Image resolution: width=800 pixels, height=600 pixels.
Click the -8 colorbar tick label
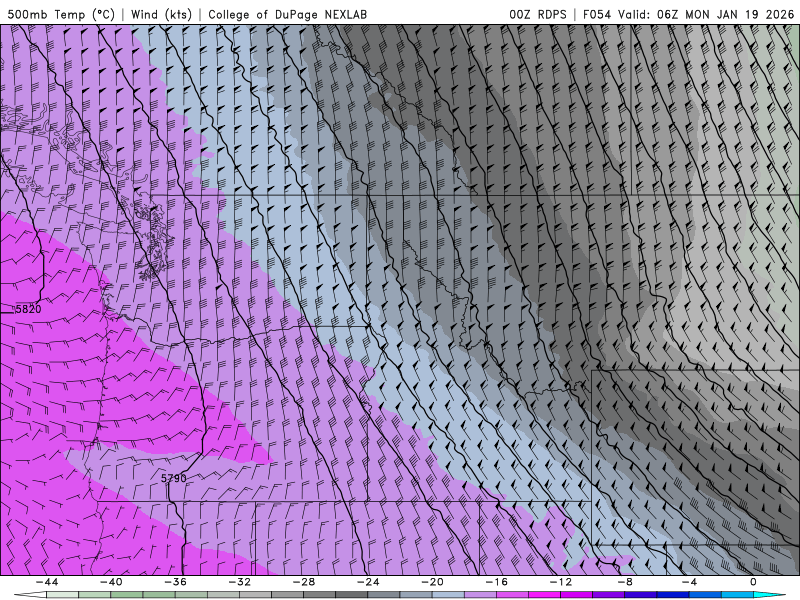(626, 582)
